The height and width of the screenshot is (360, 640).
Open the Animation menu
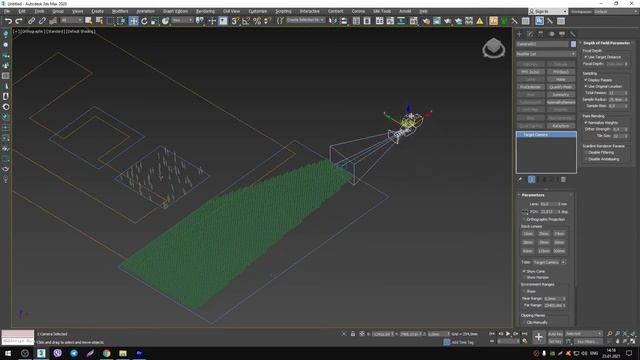[x=145, y=11]
